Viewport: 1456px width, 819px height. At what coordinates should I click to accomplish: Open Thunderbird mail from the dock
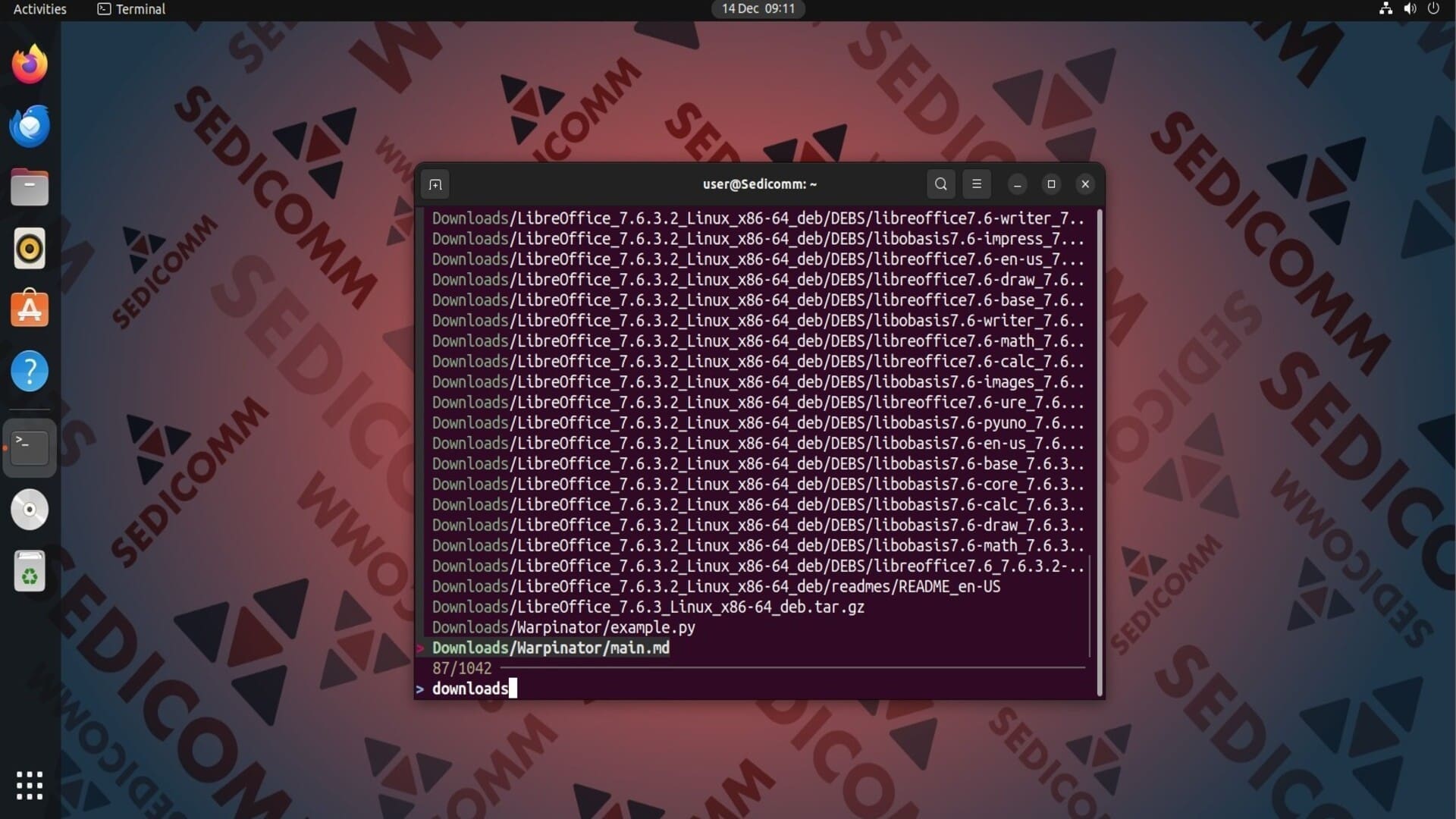30,126
